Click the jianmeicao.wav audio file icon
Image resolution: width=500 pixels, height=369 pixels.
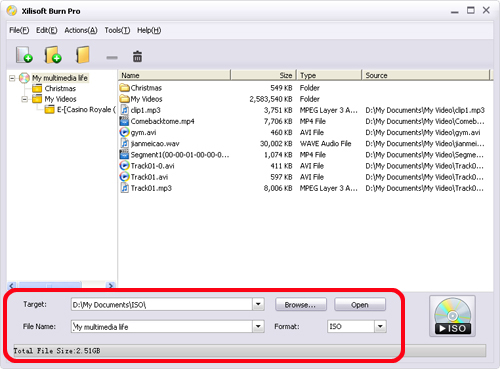(124, 143)
